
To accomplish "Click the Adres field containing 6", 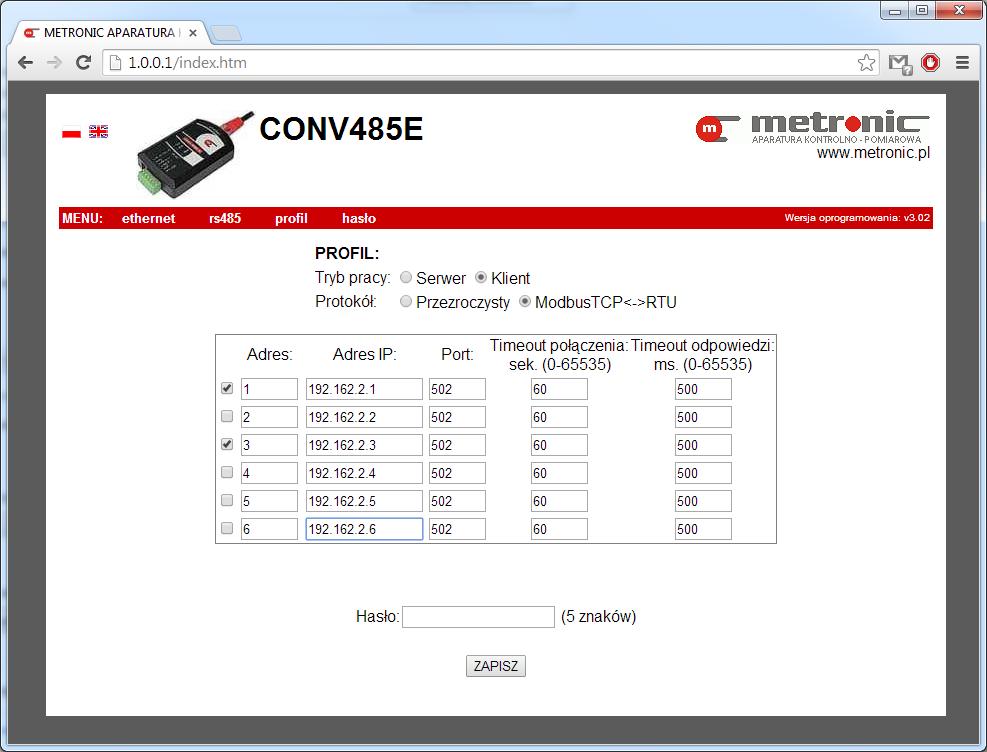I will [x=269, y=529].
